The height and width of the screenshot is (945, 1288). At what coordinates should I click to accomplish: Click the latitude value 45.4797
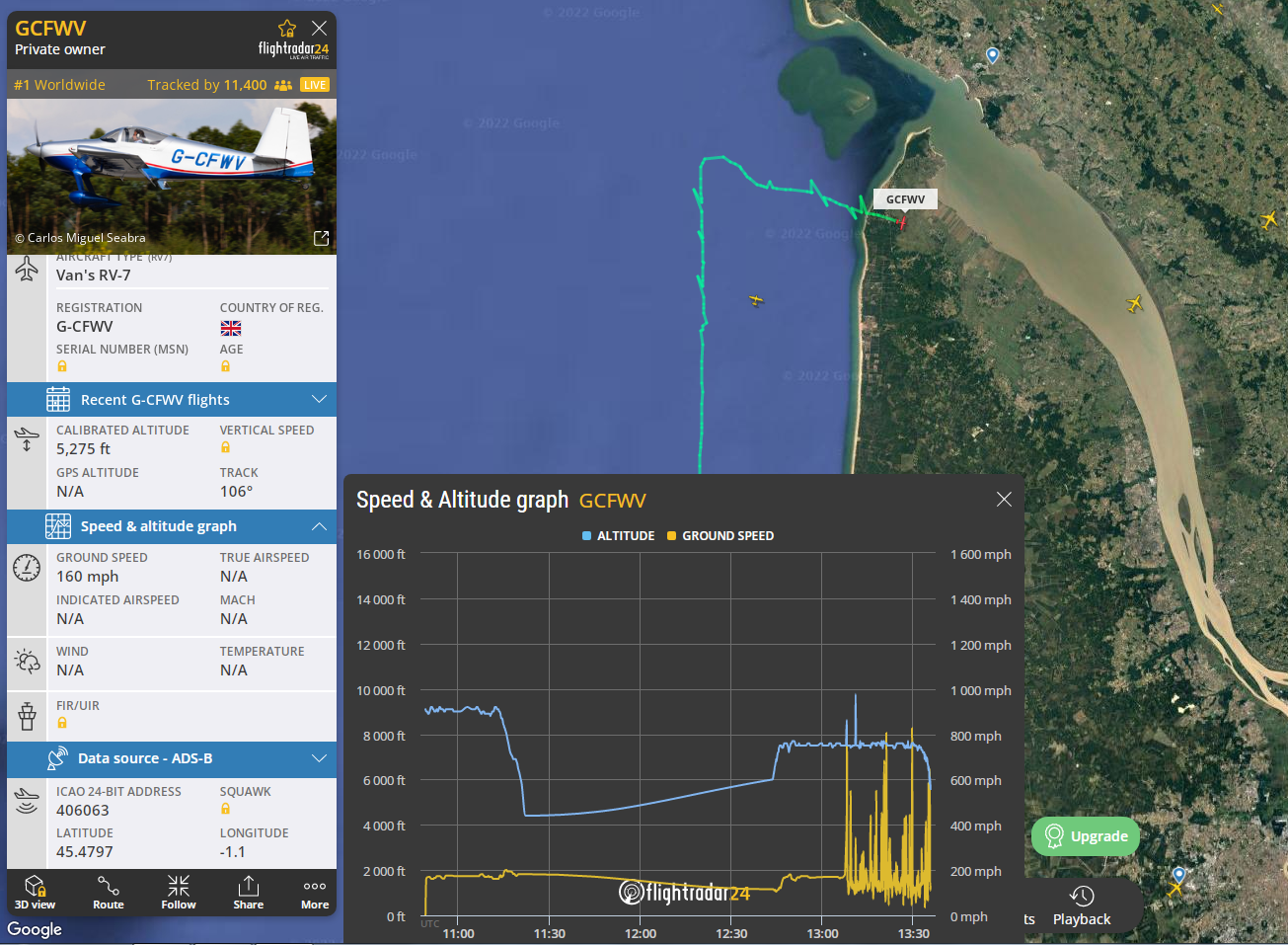coord(85,851)
